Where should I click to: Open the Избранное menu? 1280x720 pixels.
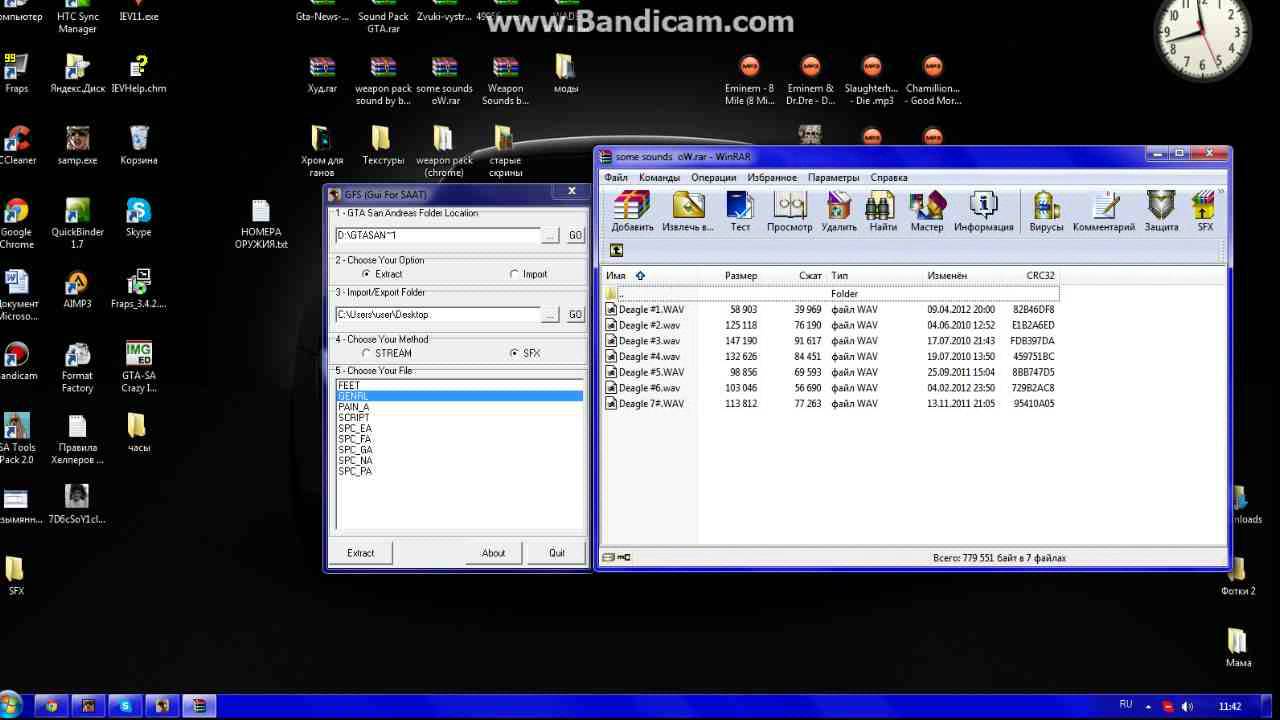[x=772, y=177]
